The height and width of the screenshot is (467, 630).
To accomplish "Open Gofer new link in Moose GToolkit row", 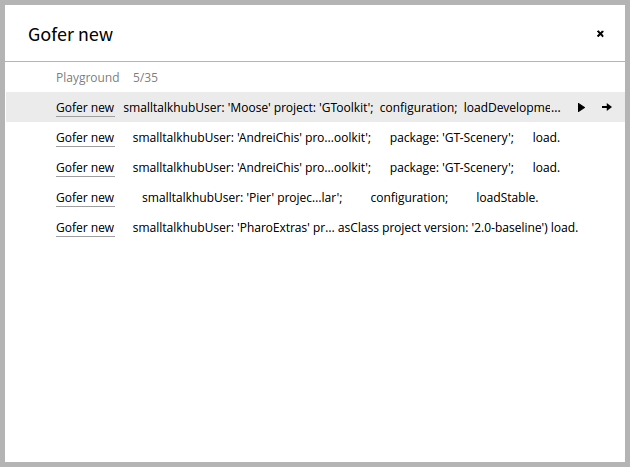I will pos(85,108).
